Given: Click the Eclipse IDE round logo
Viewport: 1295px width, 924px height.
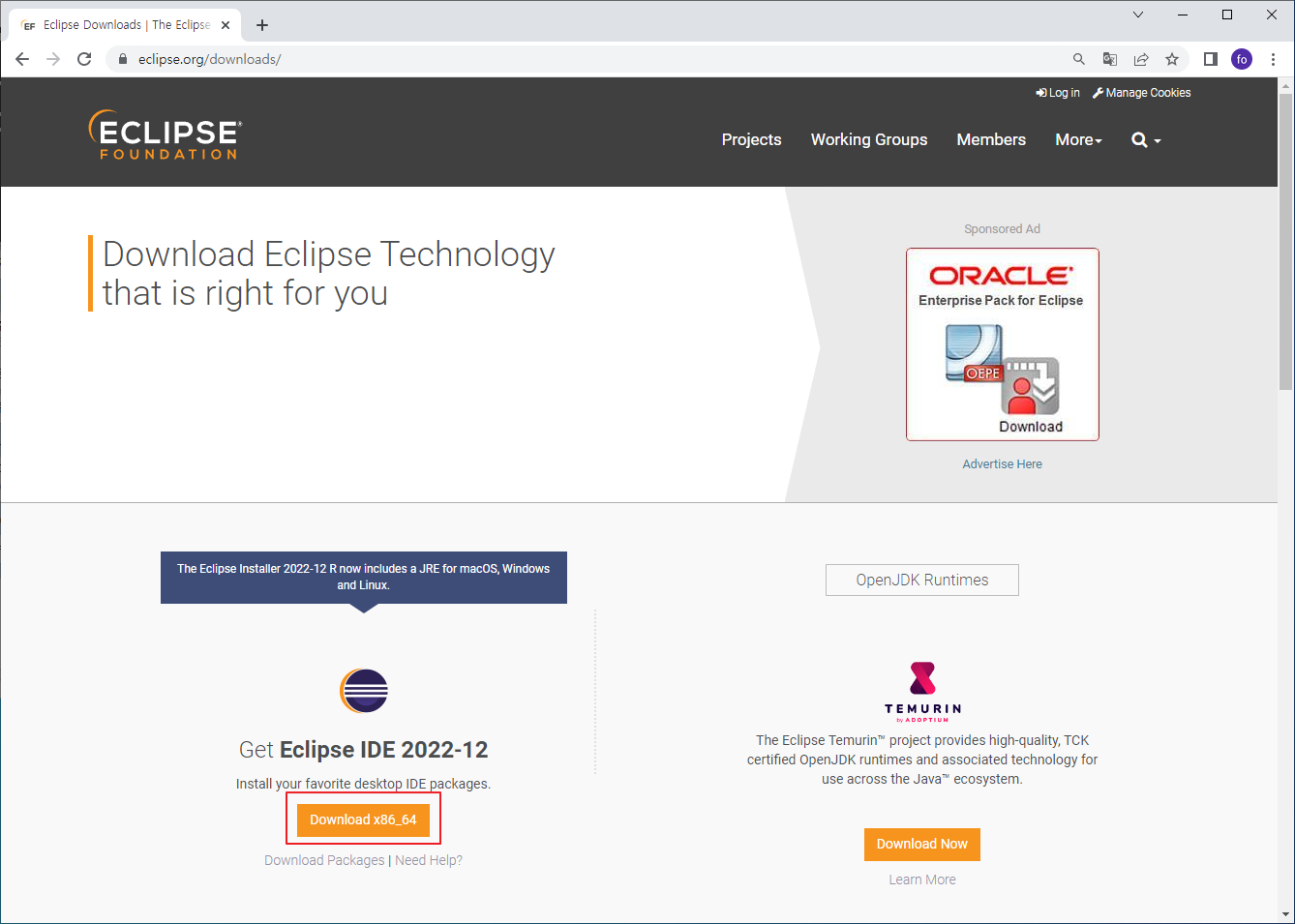Looking at the screenshot, I should (364, 691).
